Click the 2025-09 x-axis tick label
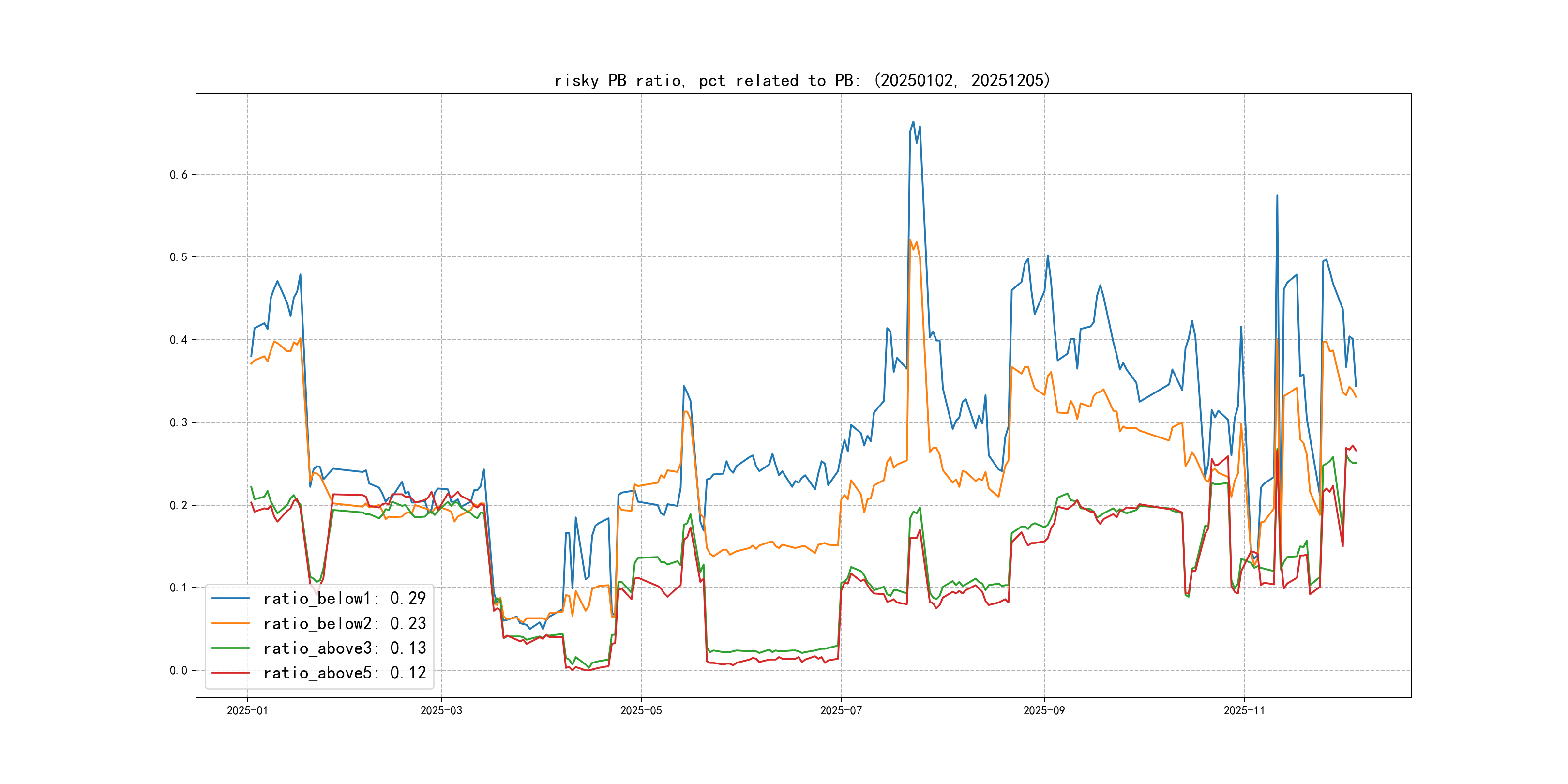 pos(1044,710)
